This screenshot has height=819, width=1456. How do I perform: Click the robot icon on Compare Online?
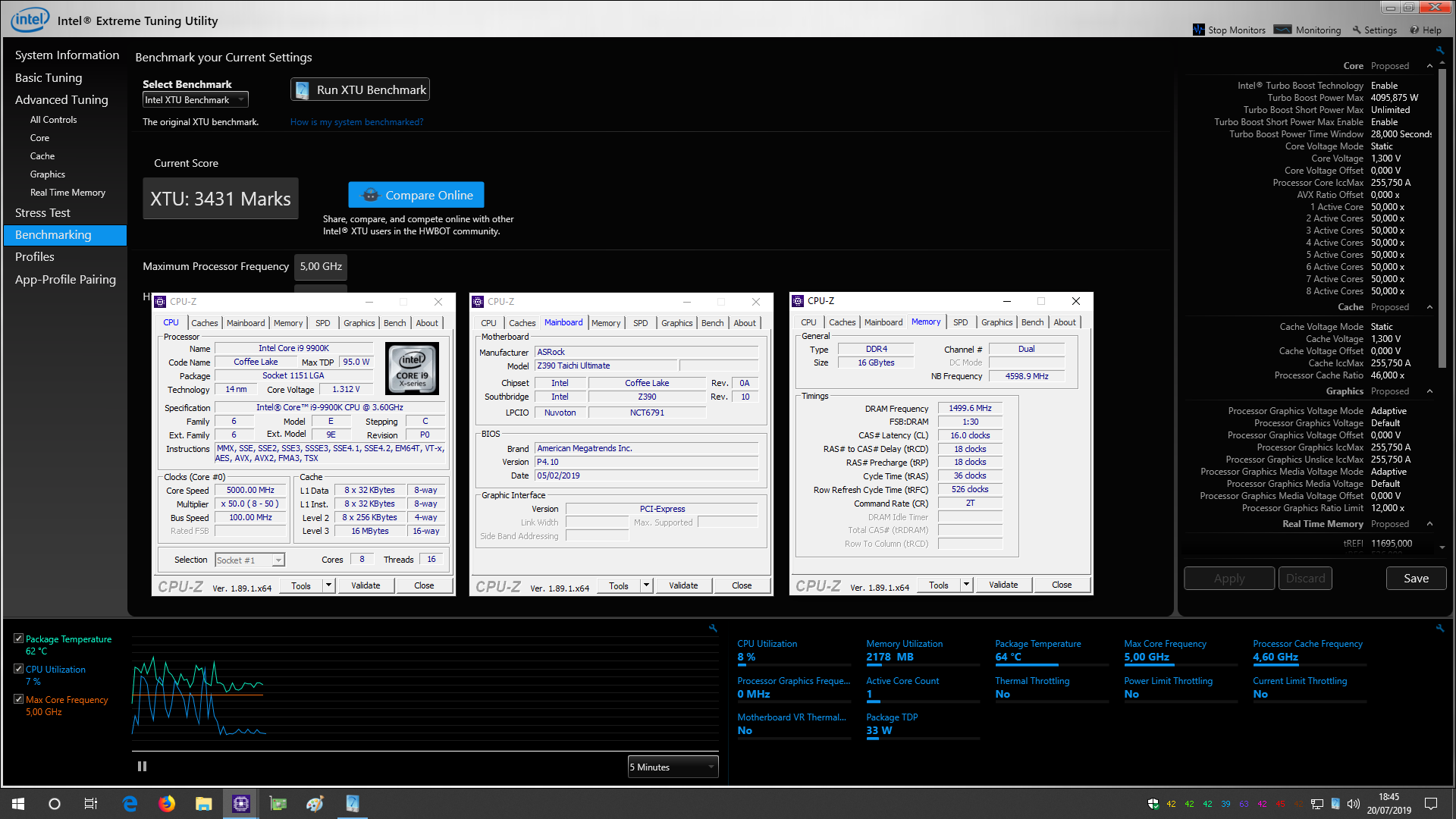[x=370, y=195]
